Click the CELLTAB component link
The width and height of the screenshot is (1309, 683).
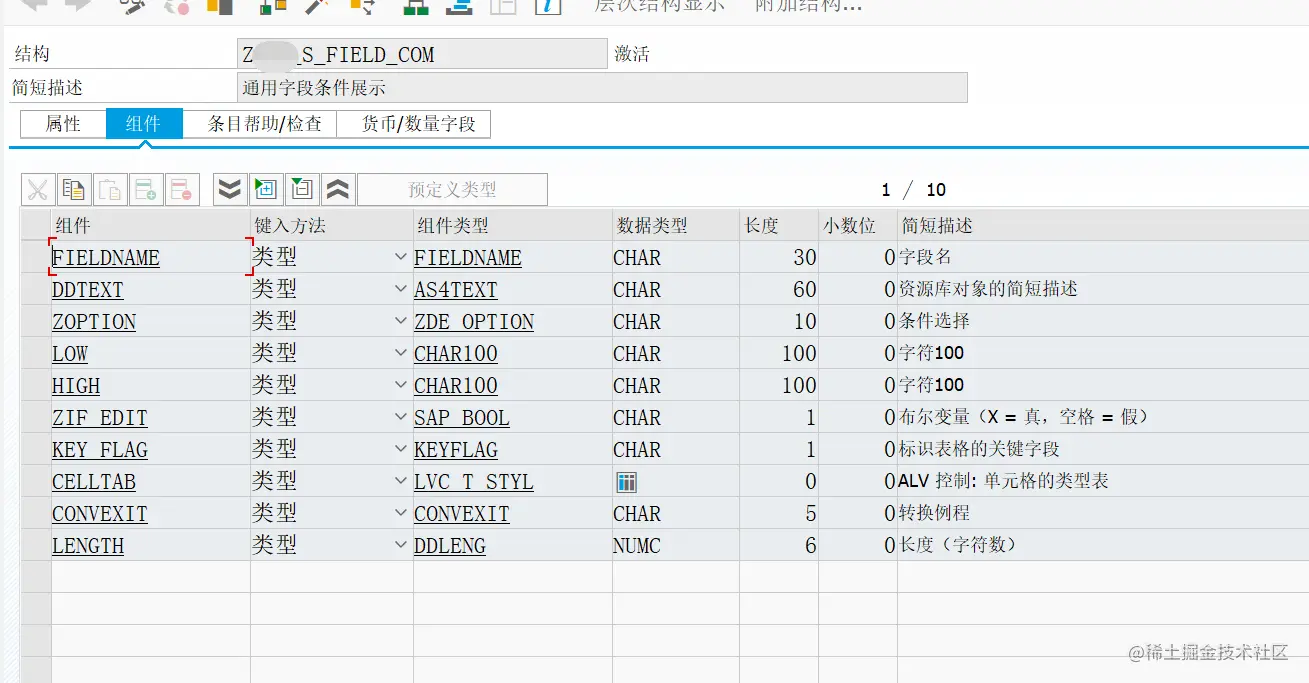tap(94, 482)
